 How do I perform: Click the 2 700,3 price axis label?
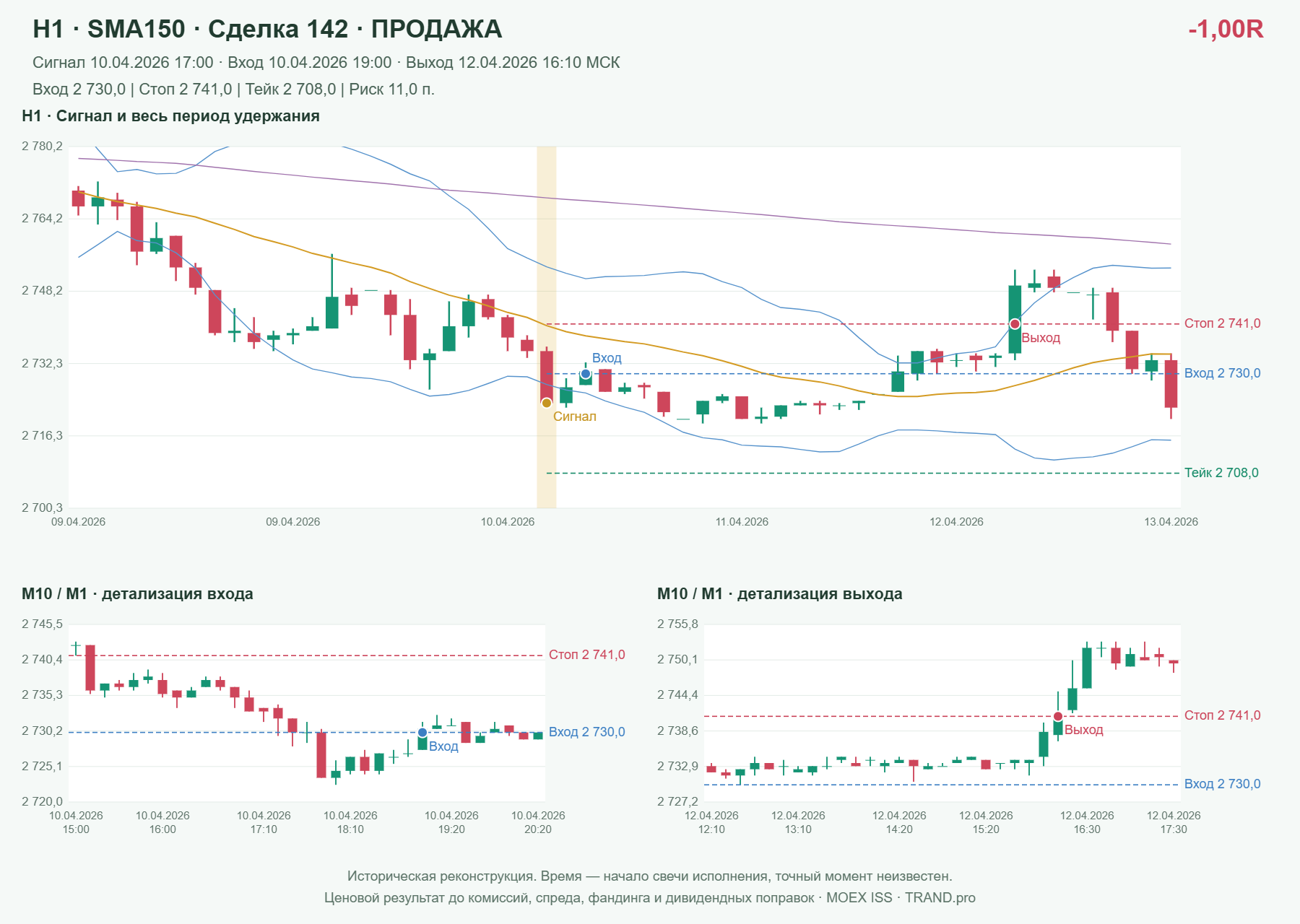tap(42, 508)
